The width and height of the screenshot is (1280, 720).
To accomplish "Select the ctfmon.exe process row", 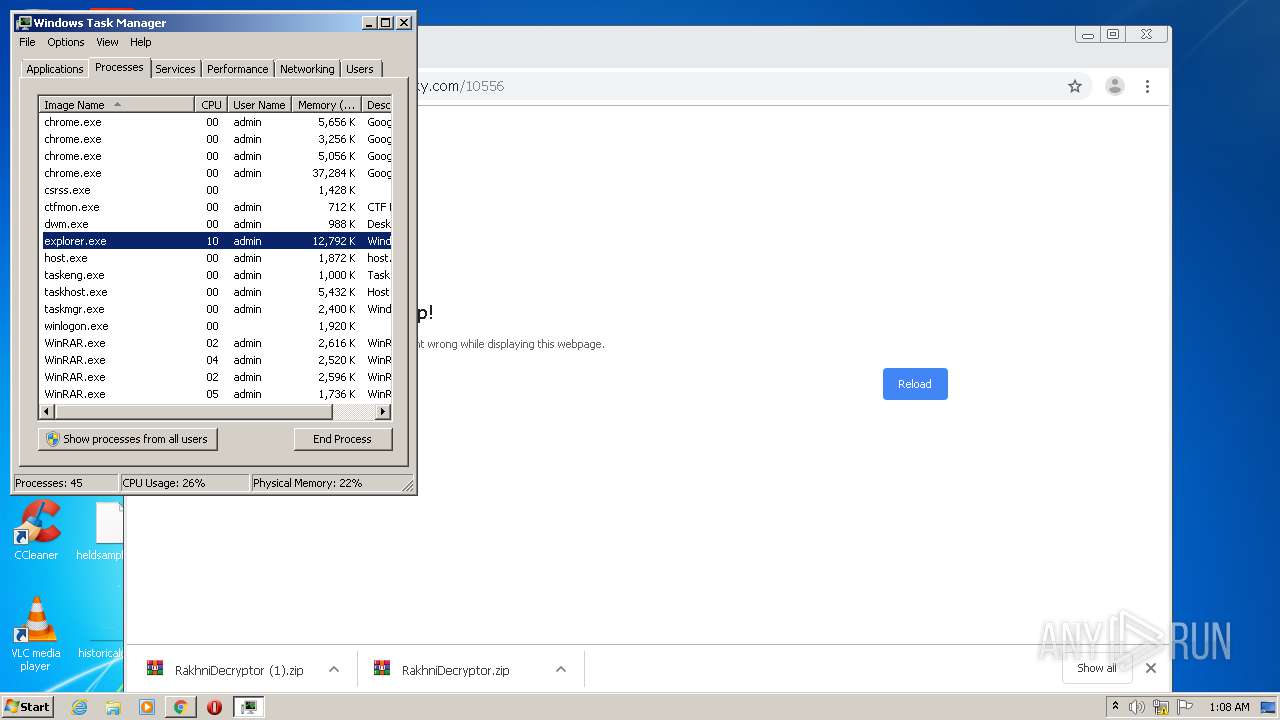I will point(215,207).
